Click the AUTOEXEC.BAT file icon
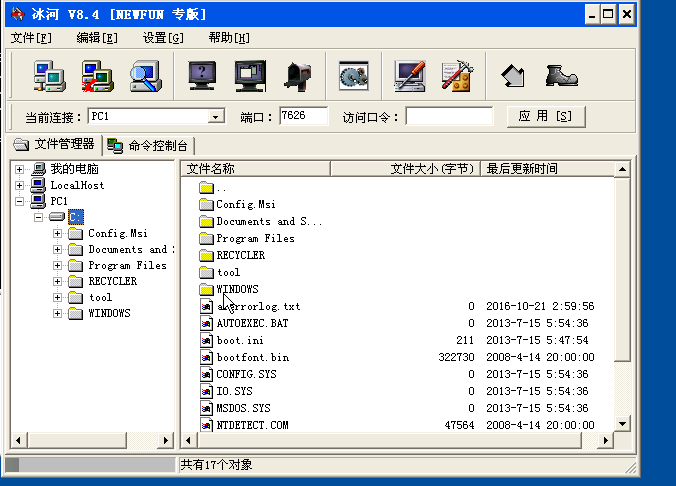This screenshot has width=676, height=486. point(207,323)
